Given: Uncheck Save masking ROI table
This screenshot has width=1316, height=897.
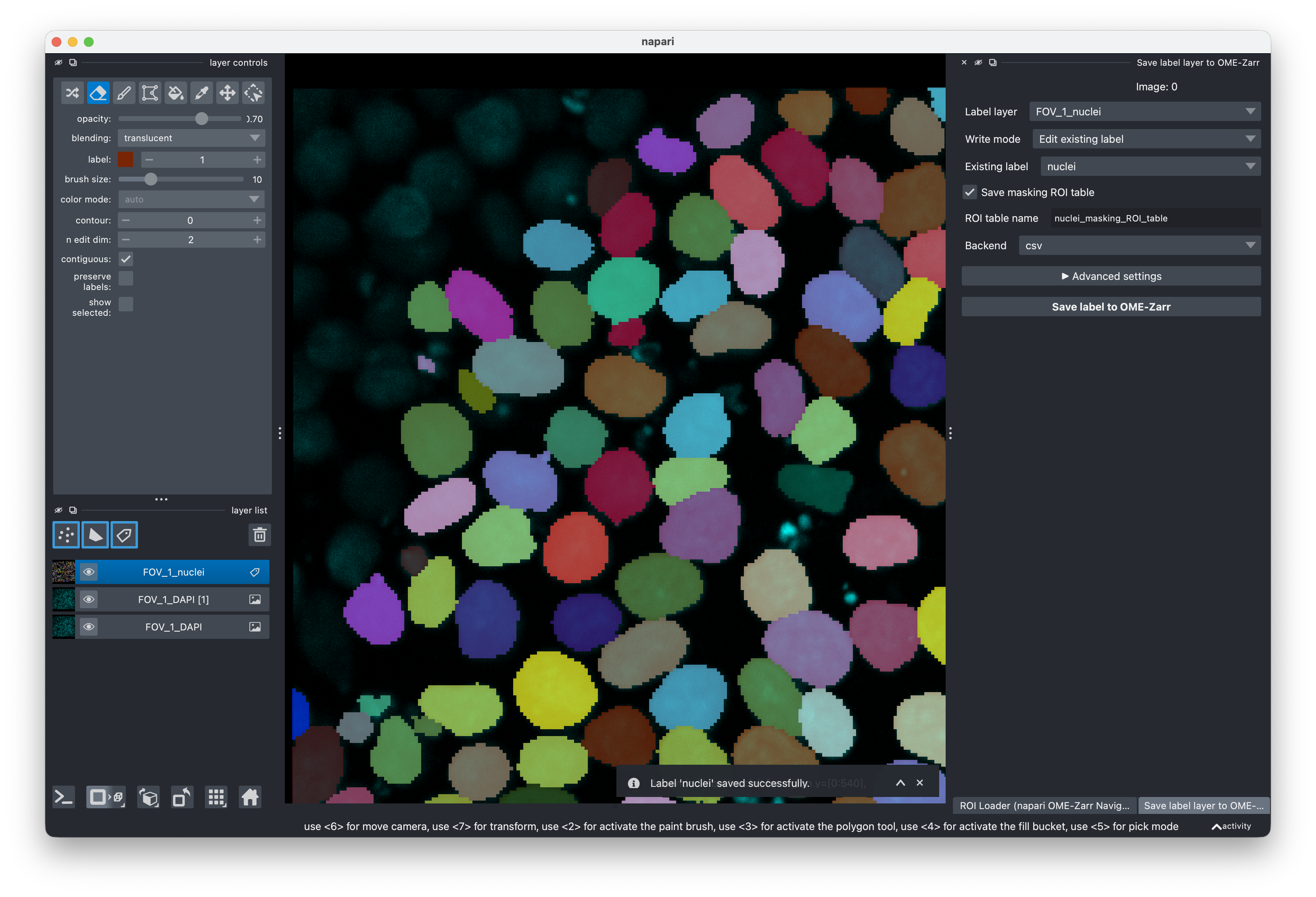Looking at the screenshot, I should pos(970,192).
